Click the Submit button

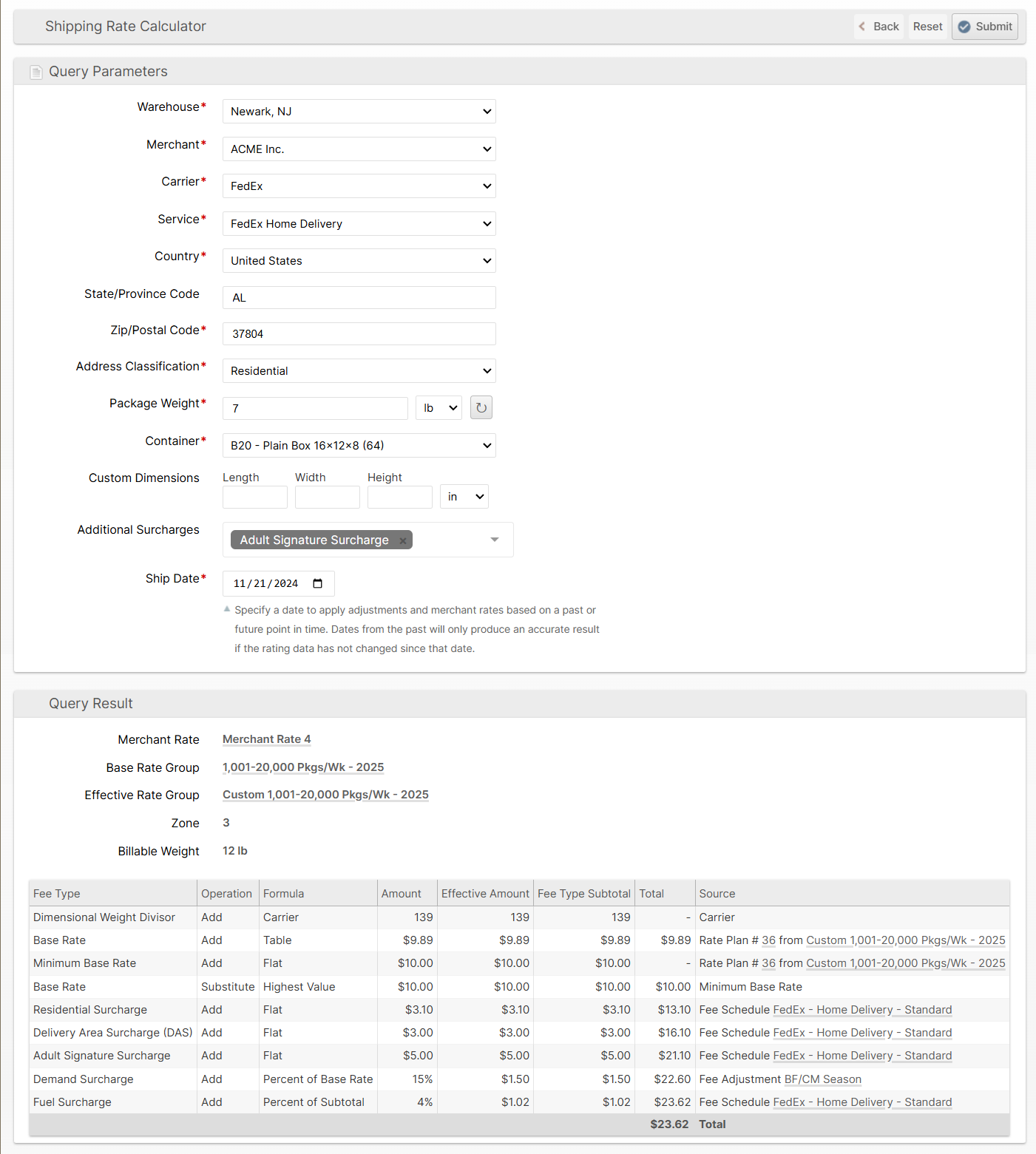[984, 27]
